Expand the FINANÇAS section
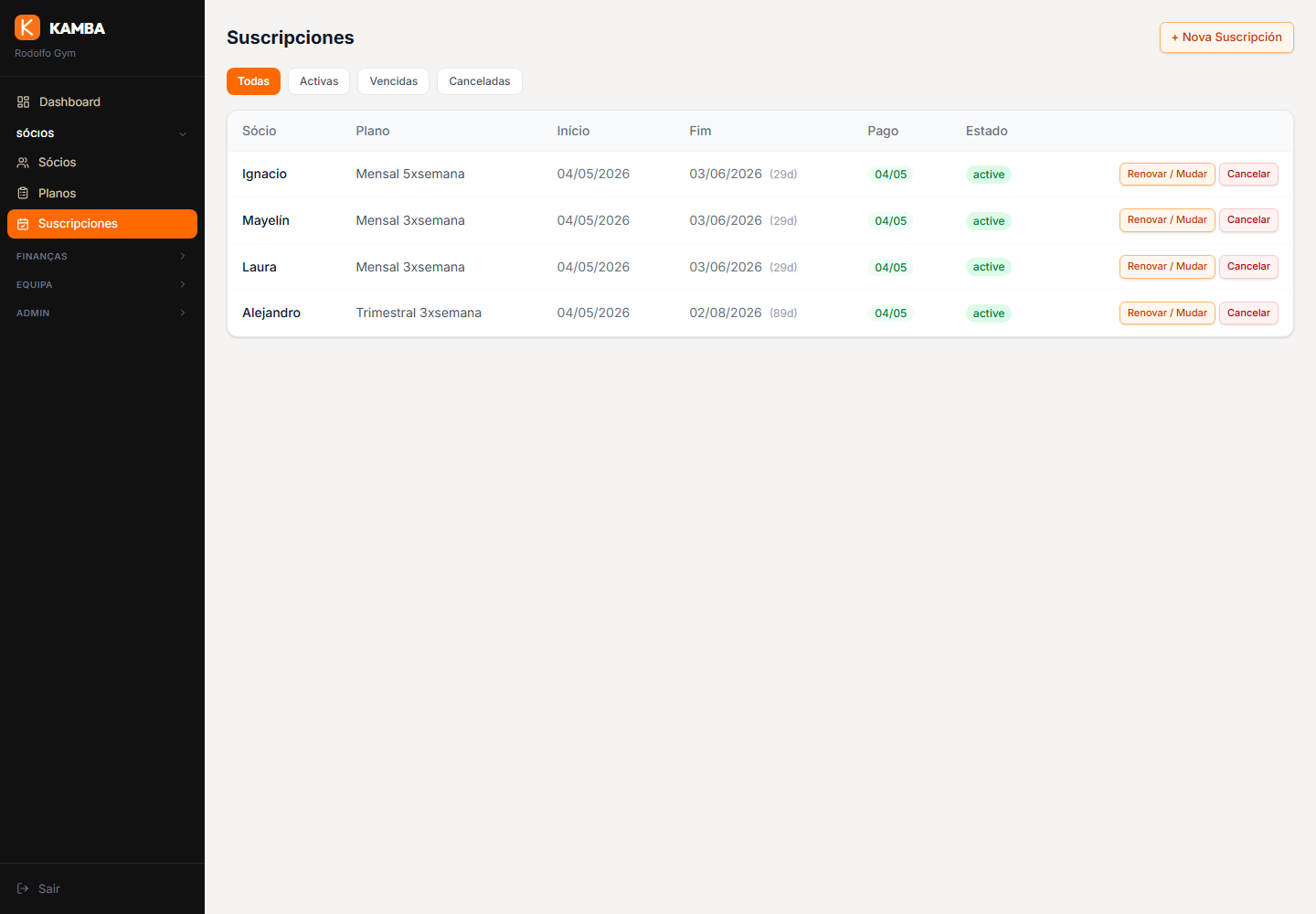Image resolution: width=1316 pixels, height=914 pixels. (x=102, y=257)
